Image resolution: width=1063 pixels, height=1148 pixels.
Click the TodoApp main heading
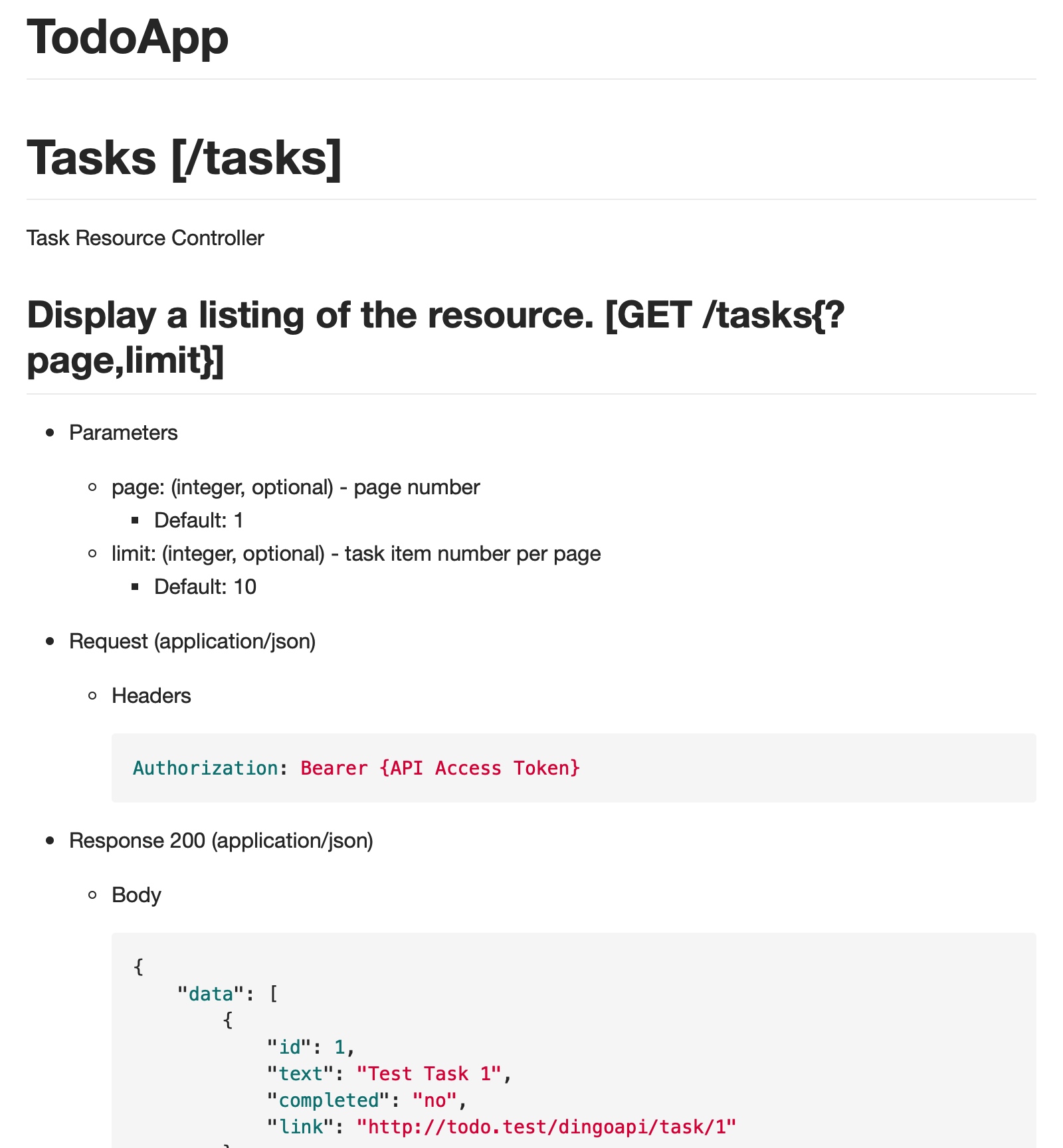point(128,37)
